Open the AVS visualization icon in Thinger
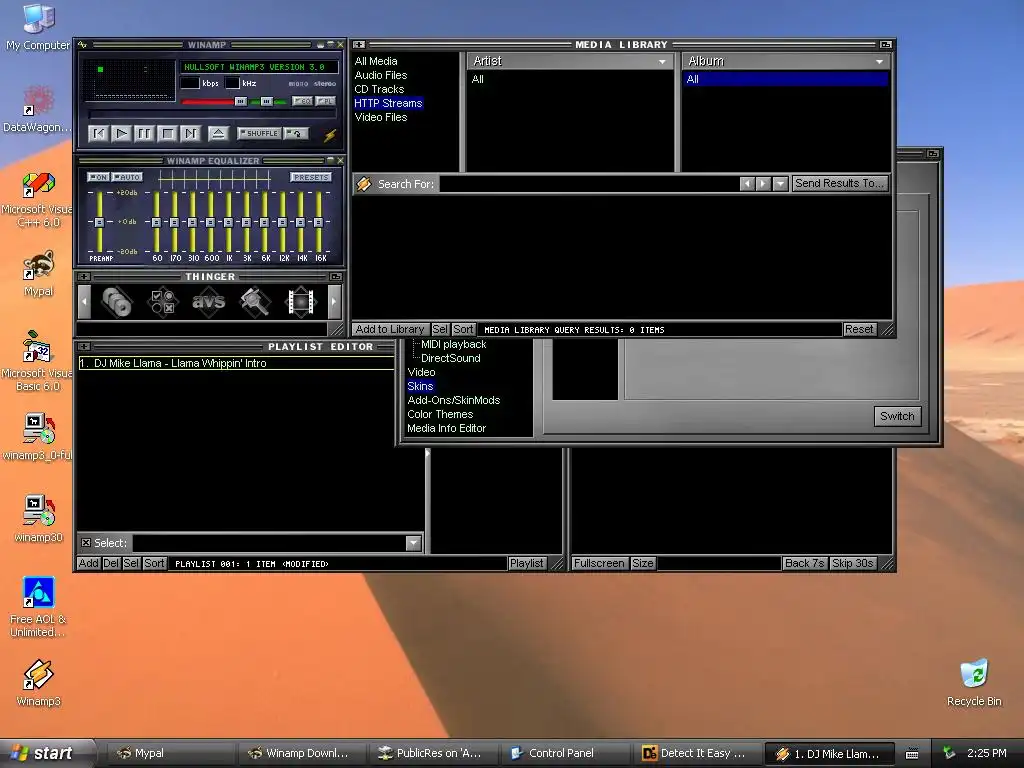Viewport: 1024px width, 768px height. pos(208,302)
